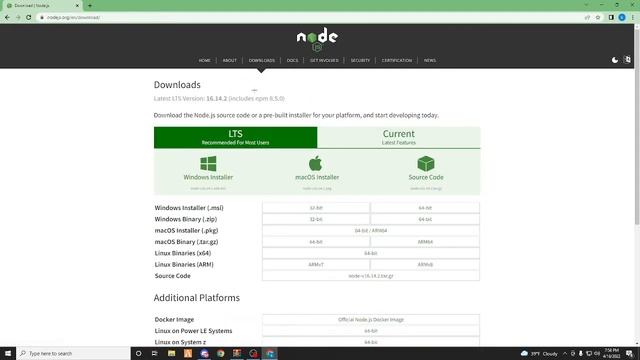
Task: Share this page using the share icon
Action: click(x=587, y=18)
